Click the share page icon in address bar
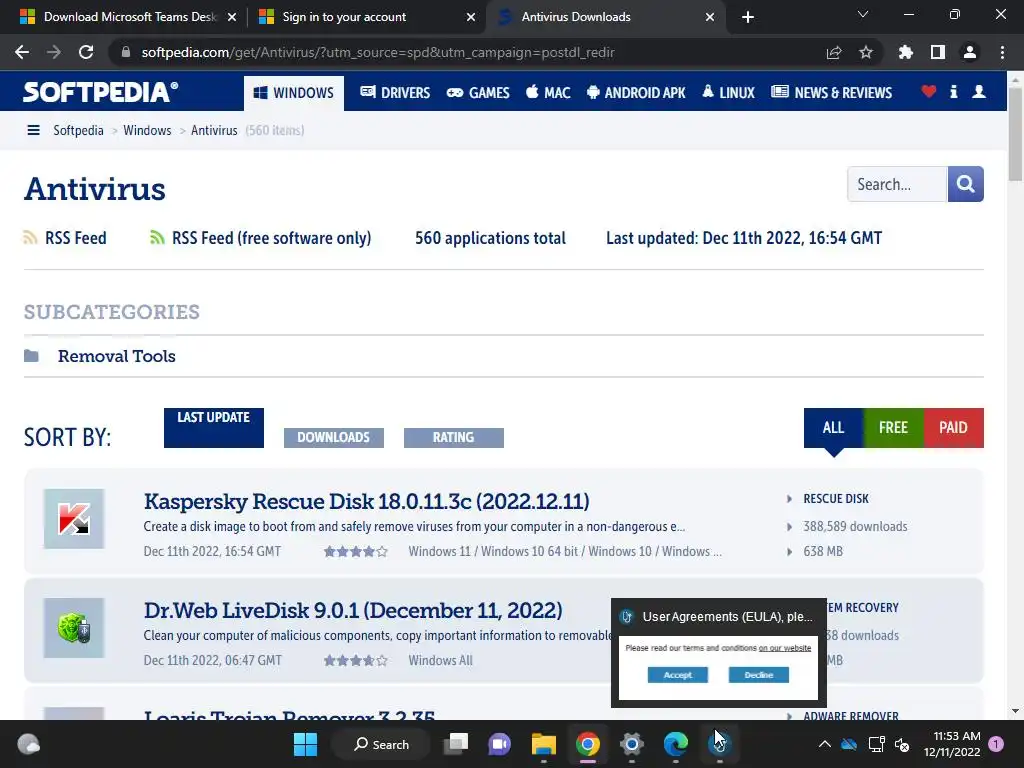Image resolution: width=1024 pixels, height=768 pixels. point(834,52)
